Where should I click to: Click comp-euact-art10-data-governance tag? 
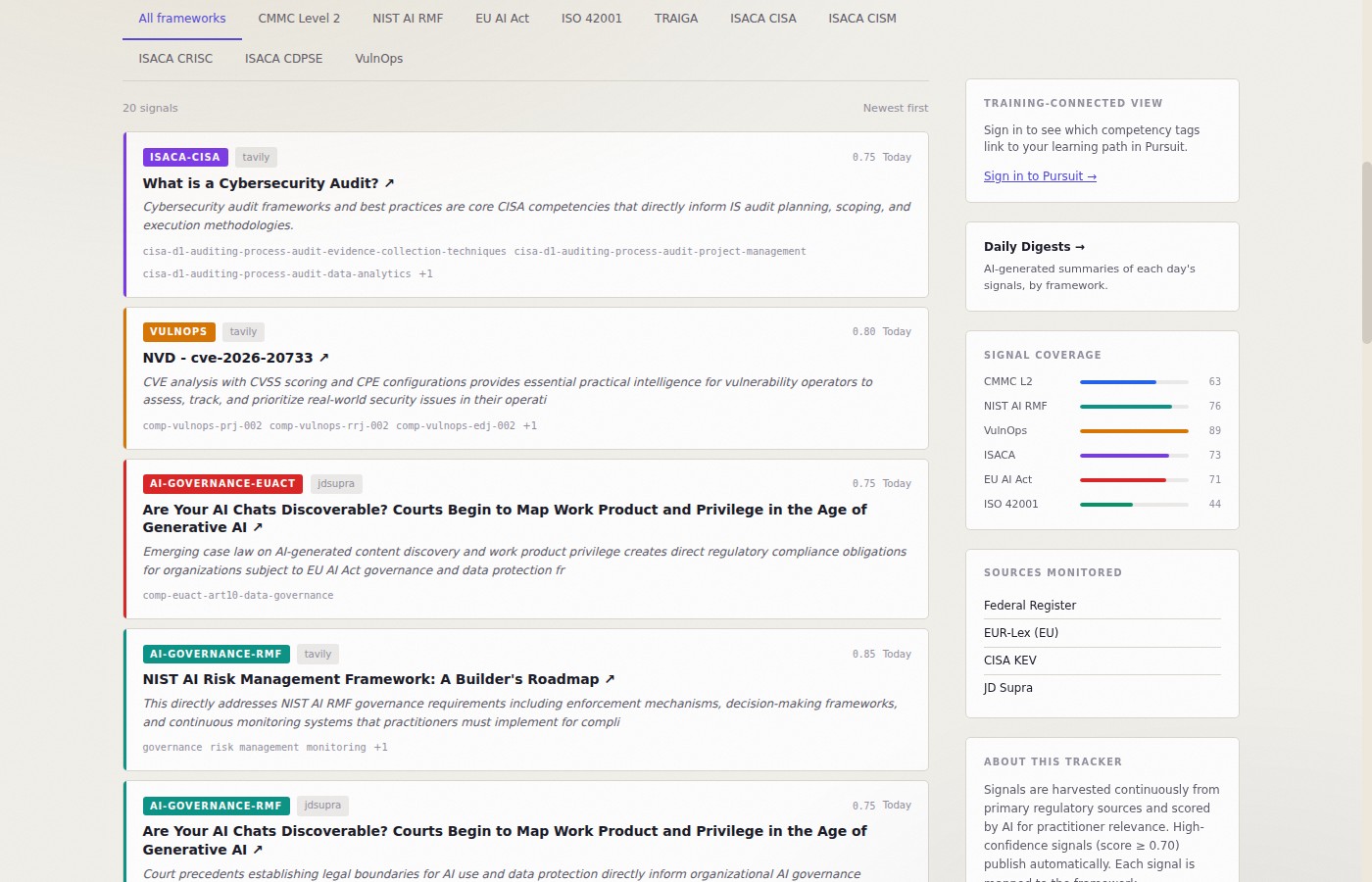tap(238, 596)
